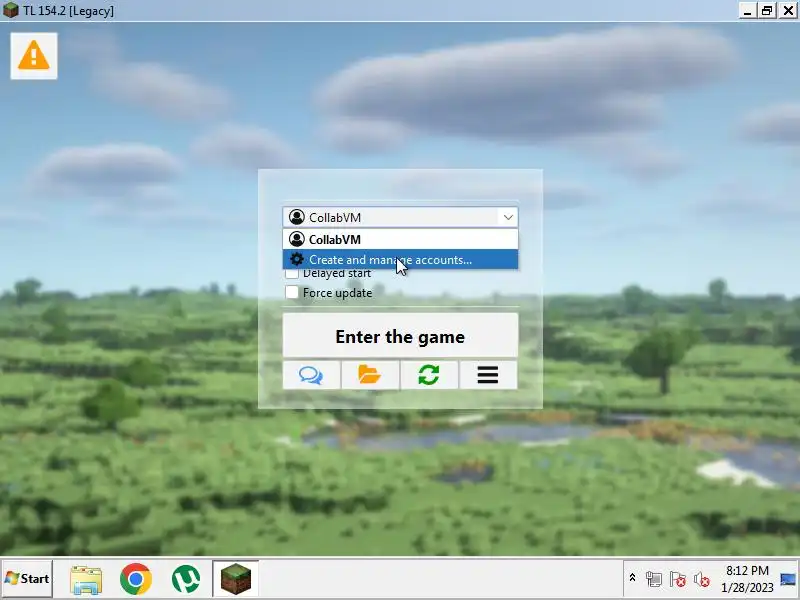This screenshot has width=800, height=600.
Task: Launch File Explorer from the taskbar
Action: pyautogui.click(x=86, y=579)
